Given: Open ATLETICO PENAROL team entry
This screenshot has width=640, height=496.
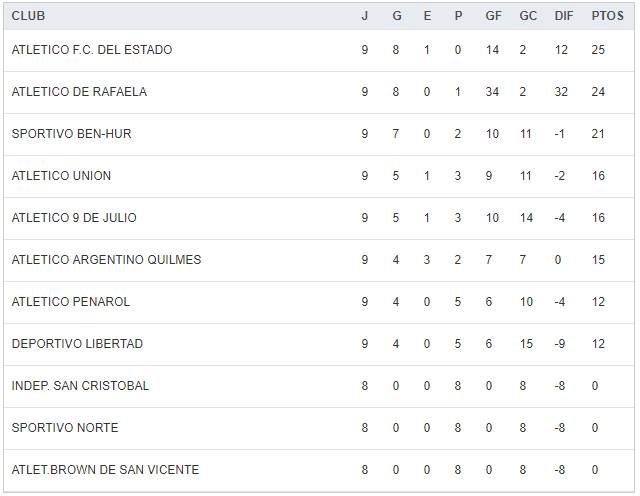Looking at the screenshot, I should 71,302.
